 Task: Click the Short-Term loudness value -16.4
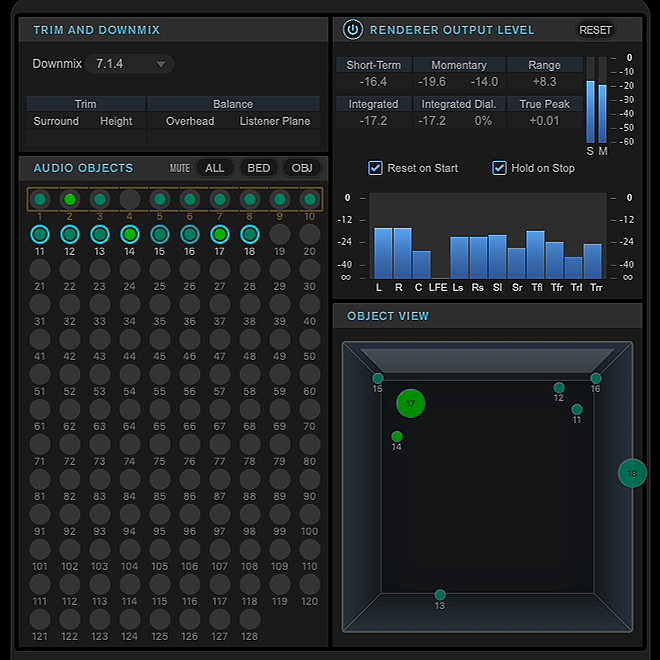(373, 82)
